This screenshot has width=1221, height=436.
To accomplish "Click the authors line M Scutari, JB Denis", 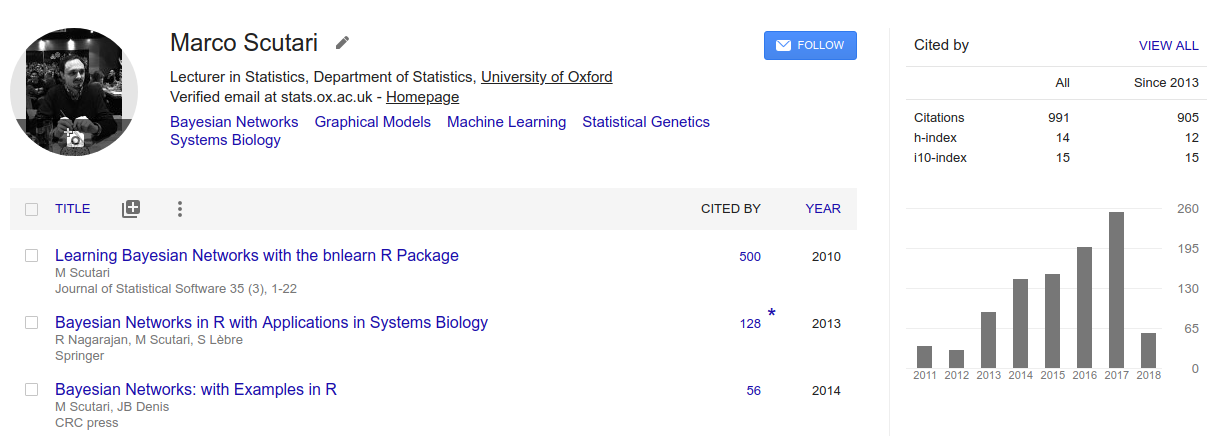I will (112, 407).
